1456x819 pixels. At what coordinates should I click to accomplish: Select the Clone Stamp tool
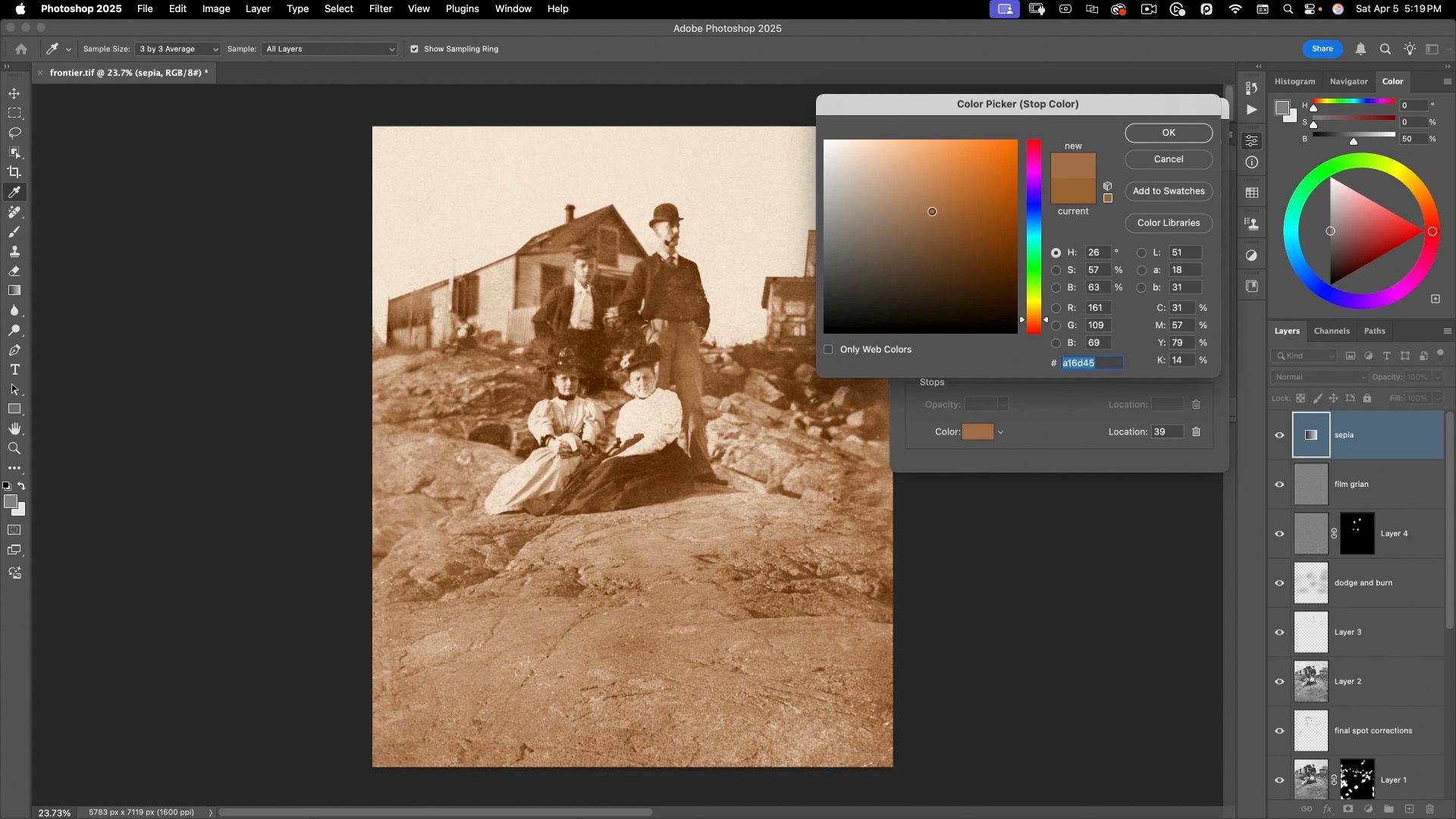14,252
